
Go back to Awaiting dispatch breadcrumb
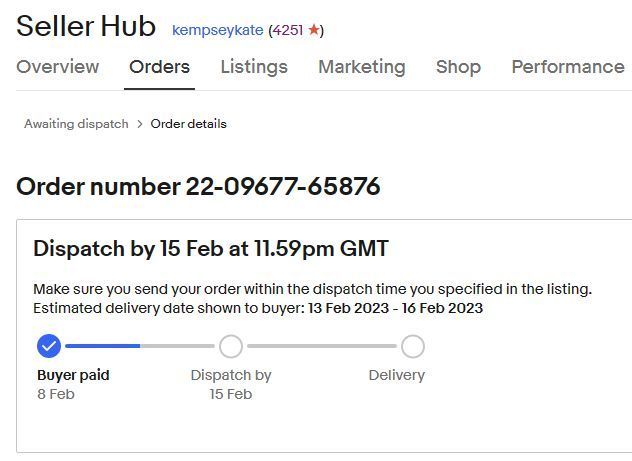76,124
